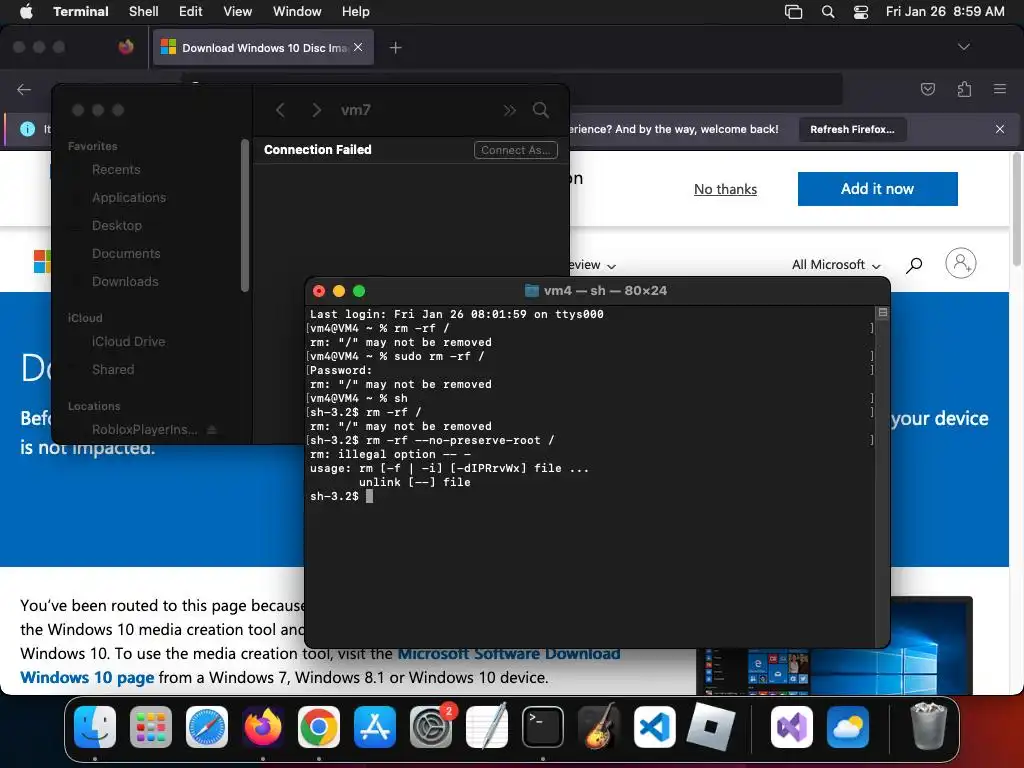Click Connect As button in Finder

click(515, 150)
